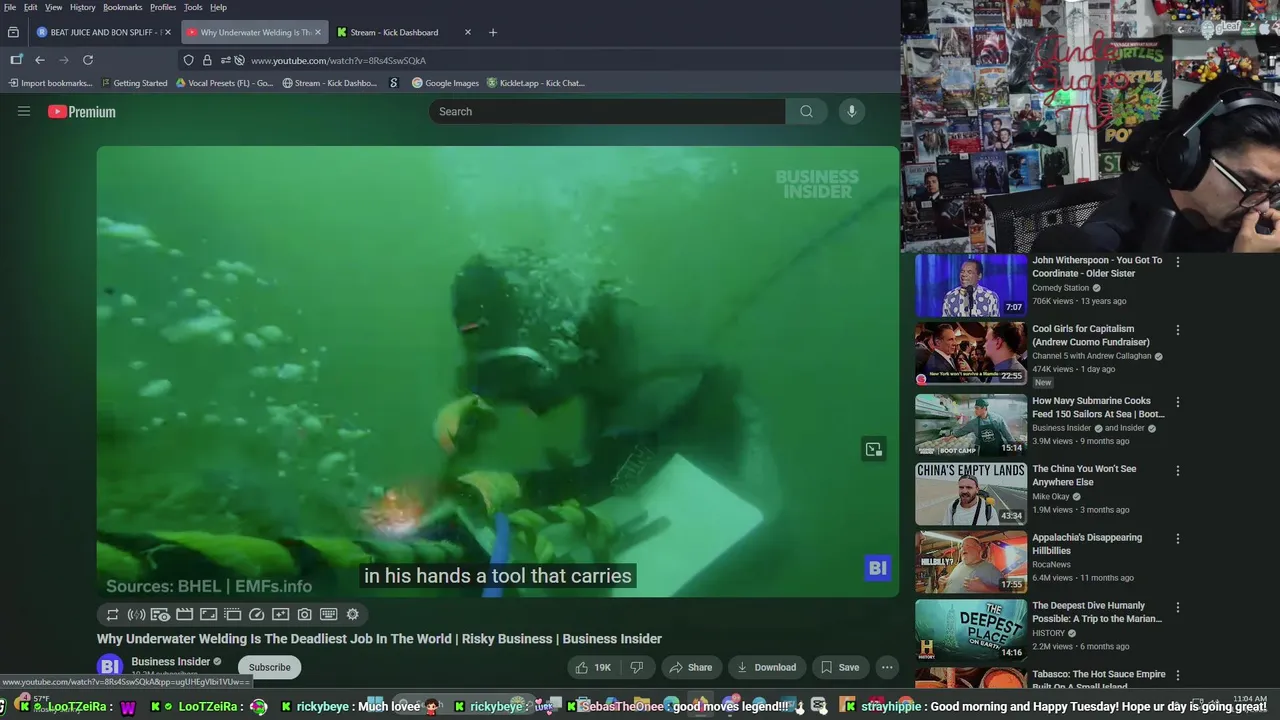The image size is (1280, 720).
Task: Open the Tools menu
Action: click(x=193, y=7)
